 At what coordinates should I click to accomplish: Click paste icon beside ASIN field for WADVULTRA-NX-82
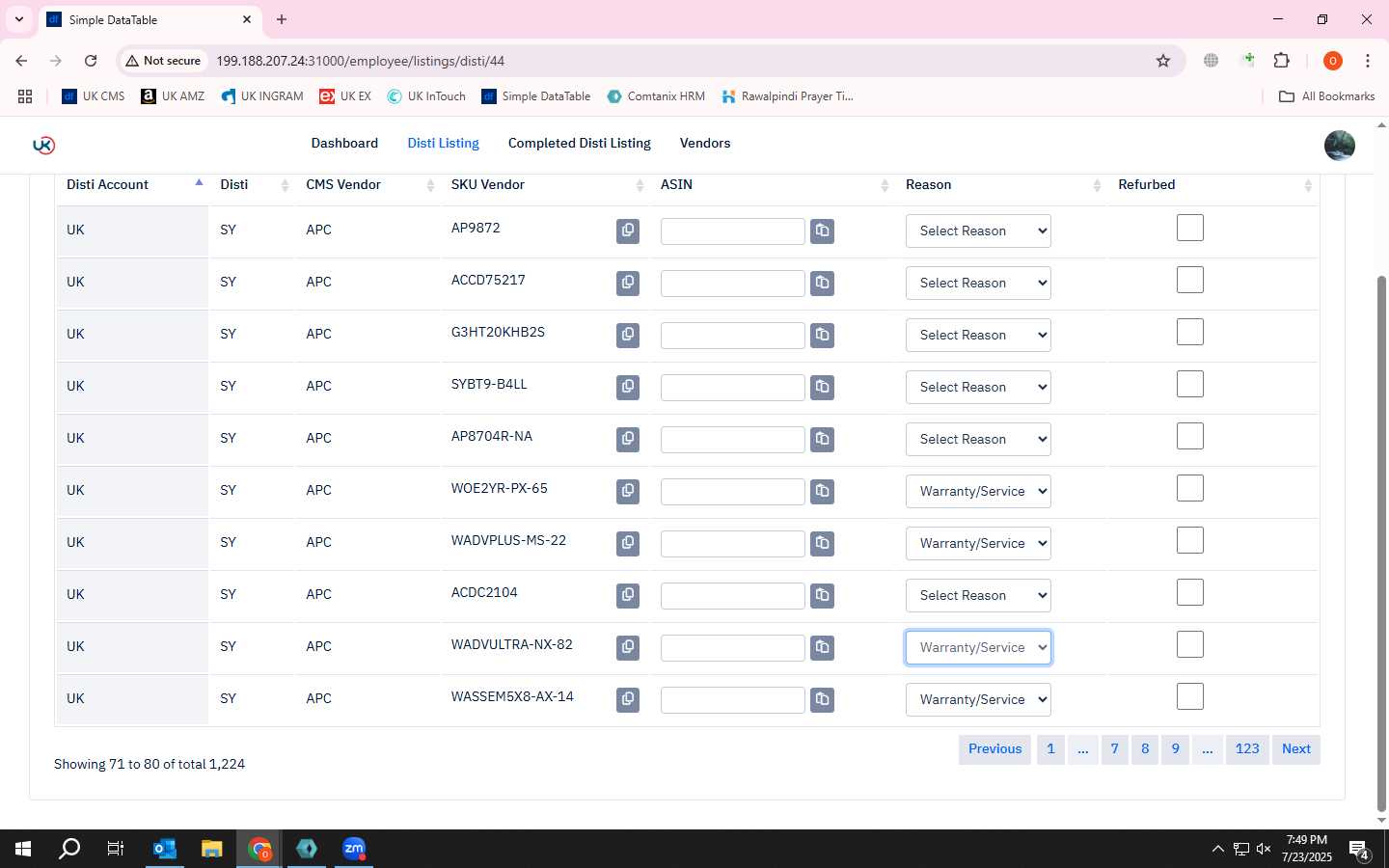(822, 647)
